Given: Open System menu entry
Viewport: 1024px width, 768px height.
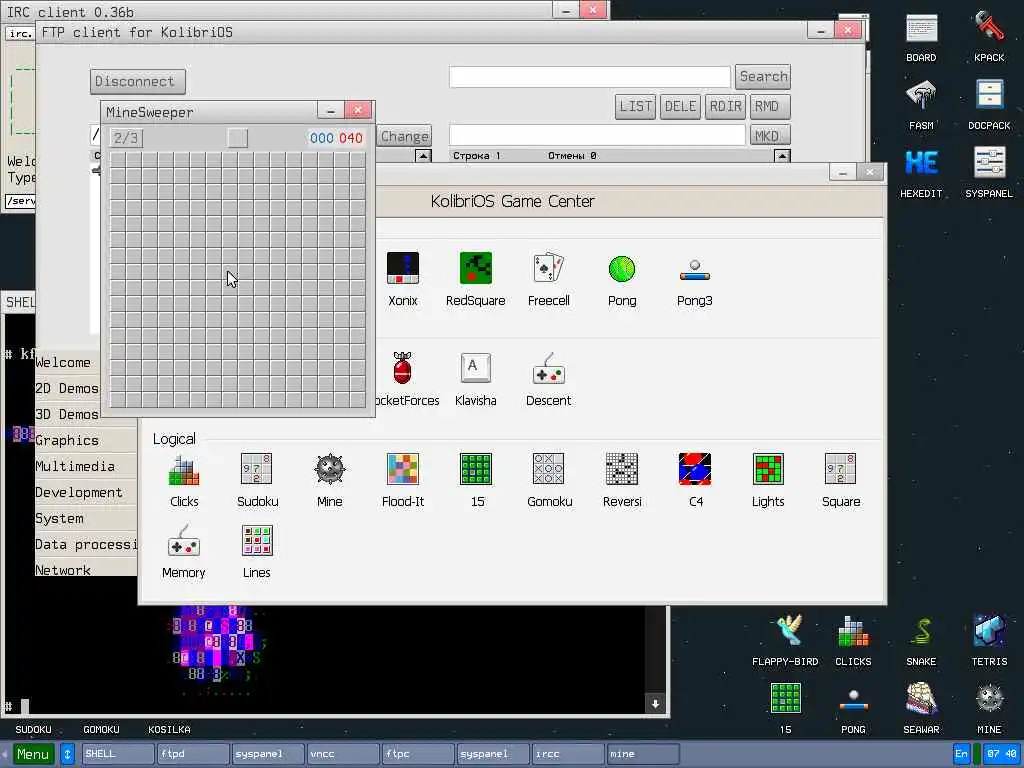Looking at the screenshot, I should [86, 519].
